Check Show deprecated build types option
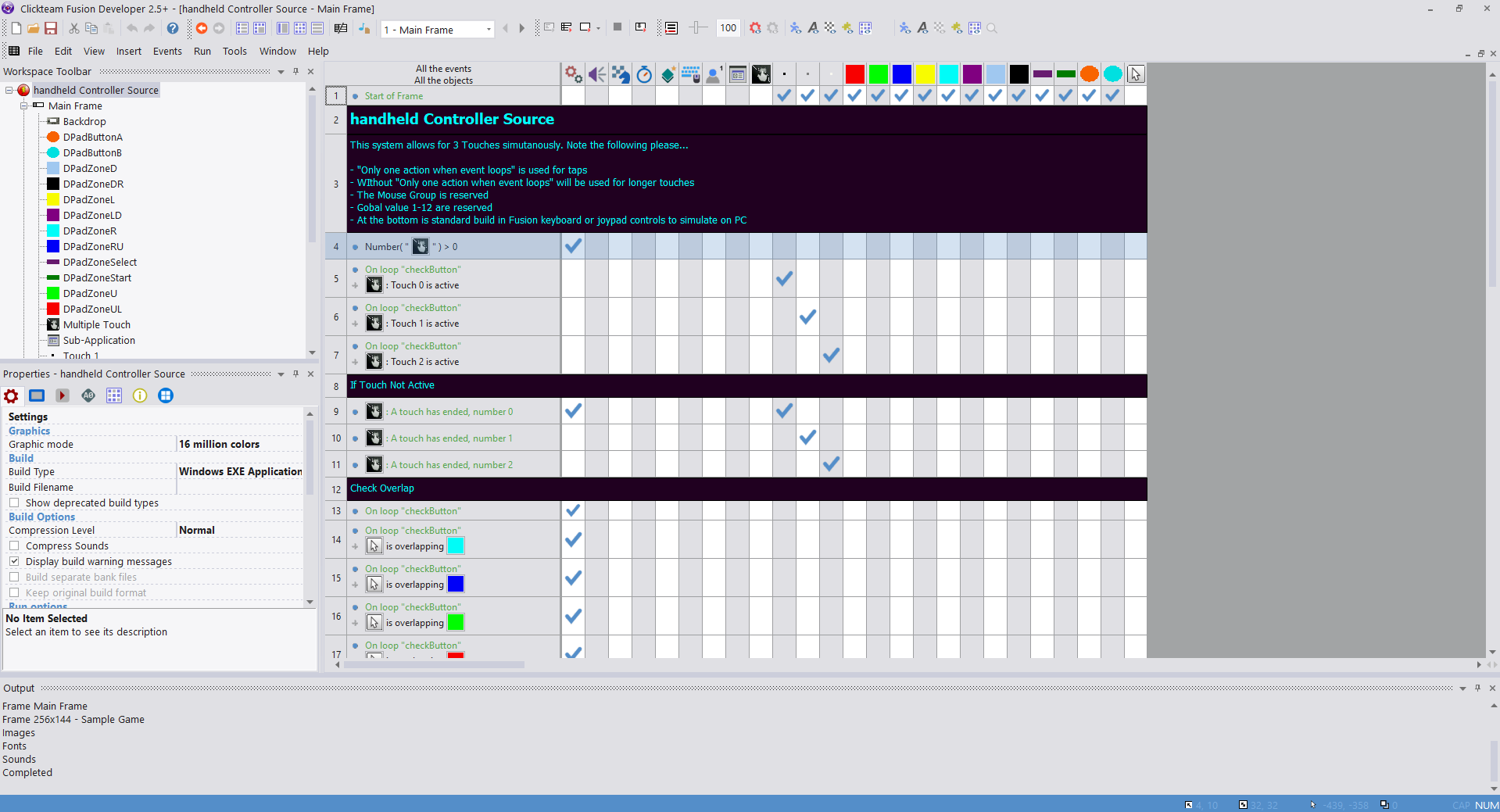1500x812 pixels. click(14, 503)
